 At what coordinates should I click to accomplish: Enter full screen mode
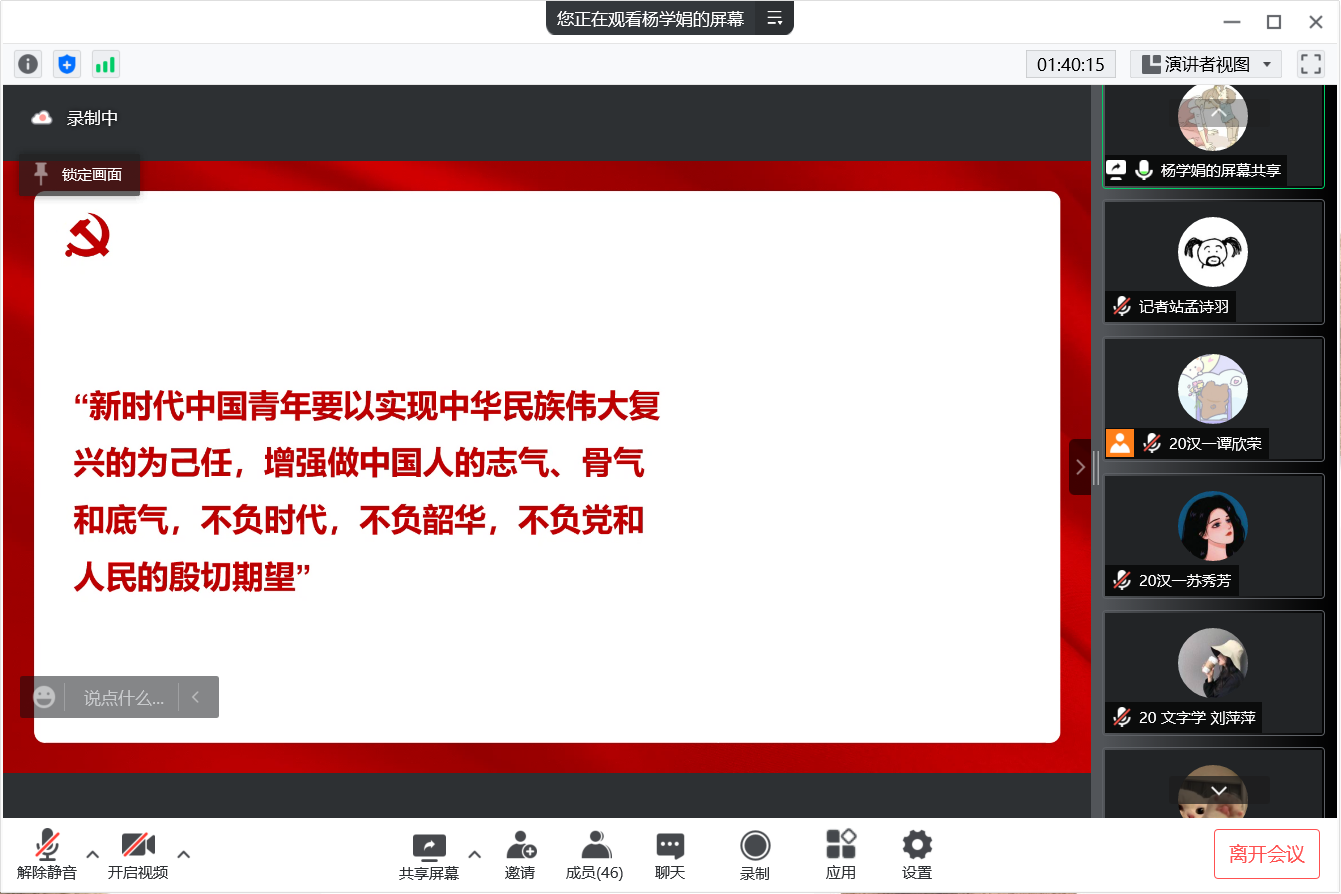coord(1310,64)
